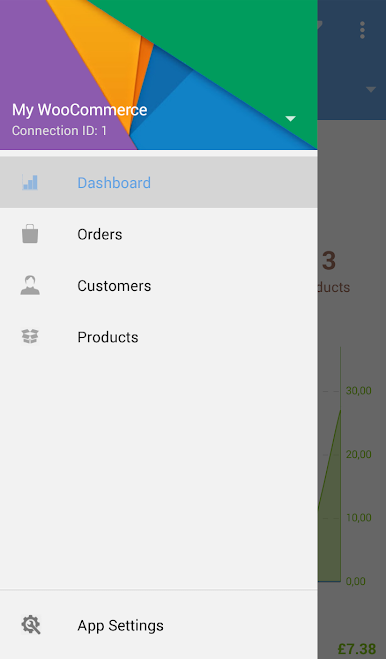
Task: Click the Dashboard bar chart icon
Action: pyautogui.click(x=30, y=182)
